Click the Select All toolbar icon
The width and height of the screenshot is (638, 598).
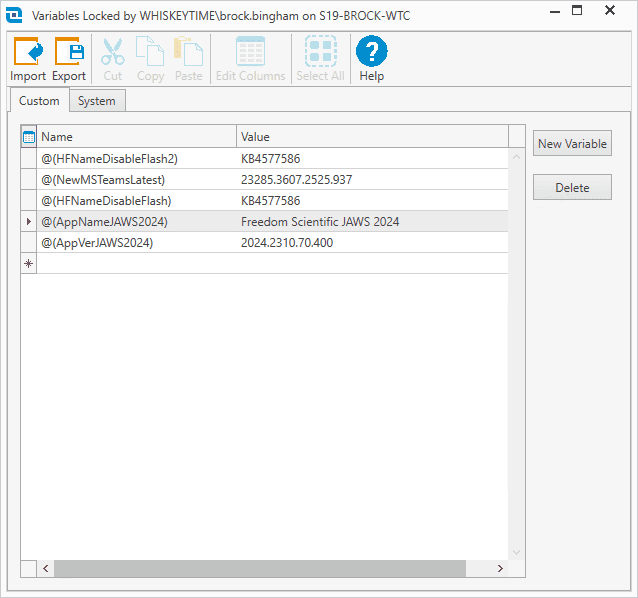321,51
